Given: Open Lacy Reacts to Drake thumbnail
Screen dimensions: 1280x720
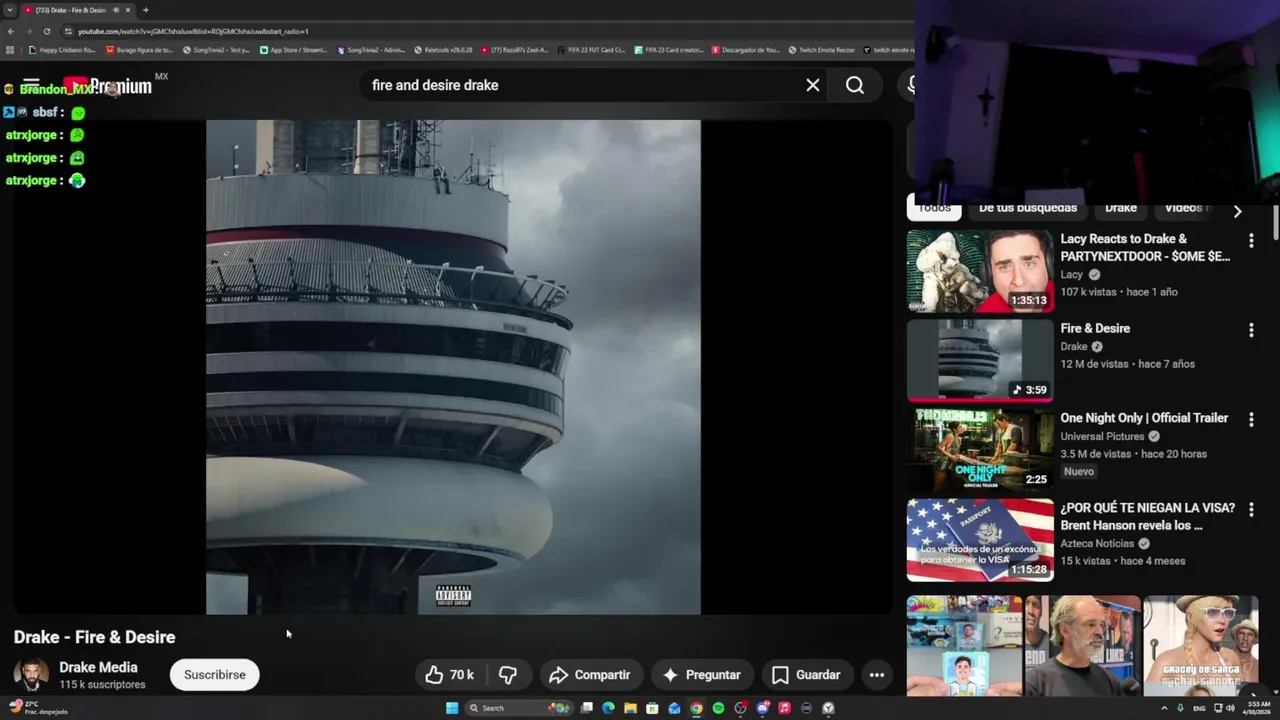Looking at the screenshot, I should tap(980, 271).
